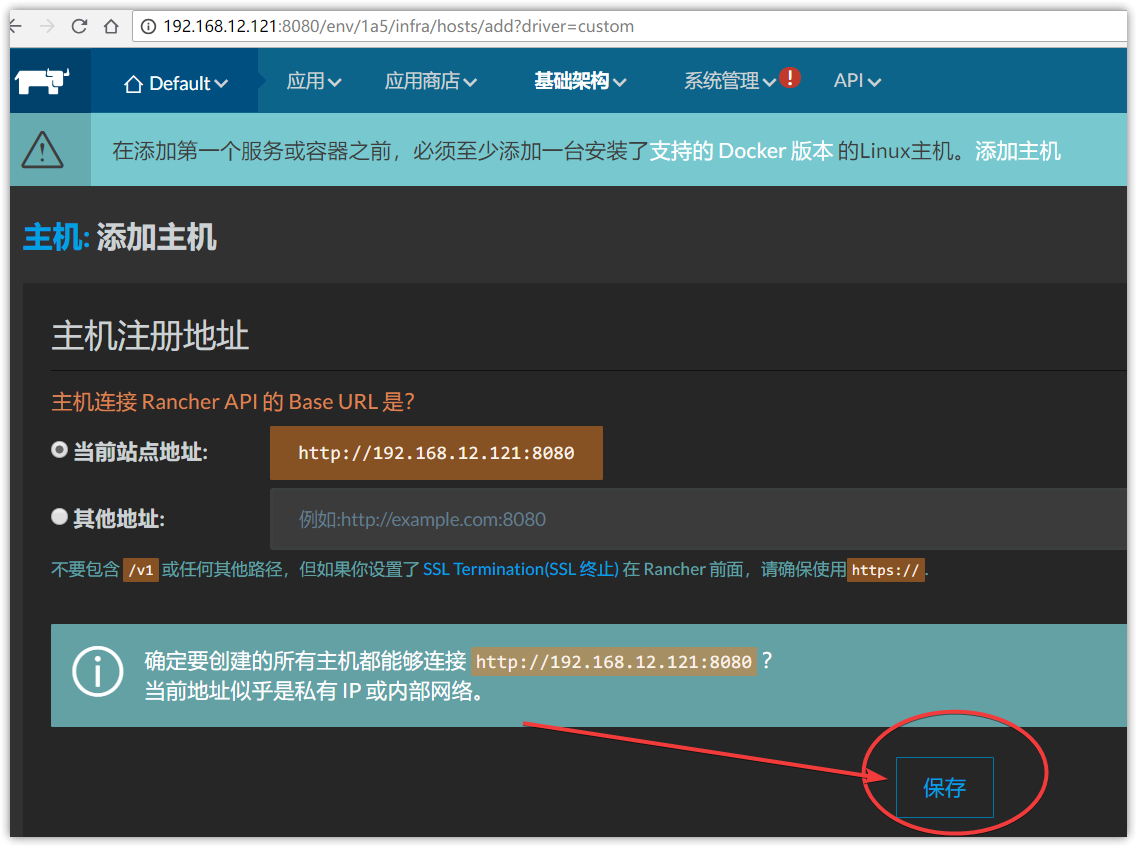Click the https:// code snippet
Viewport: 1137px width, 847px height.
point(885,570)
